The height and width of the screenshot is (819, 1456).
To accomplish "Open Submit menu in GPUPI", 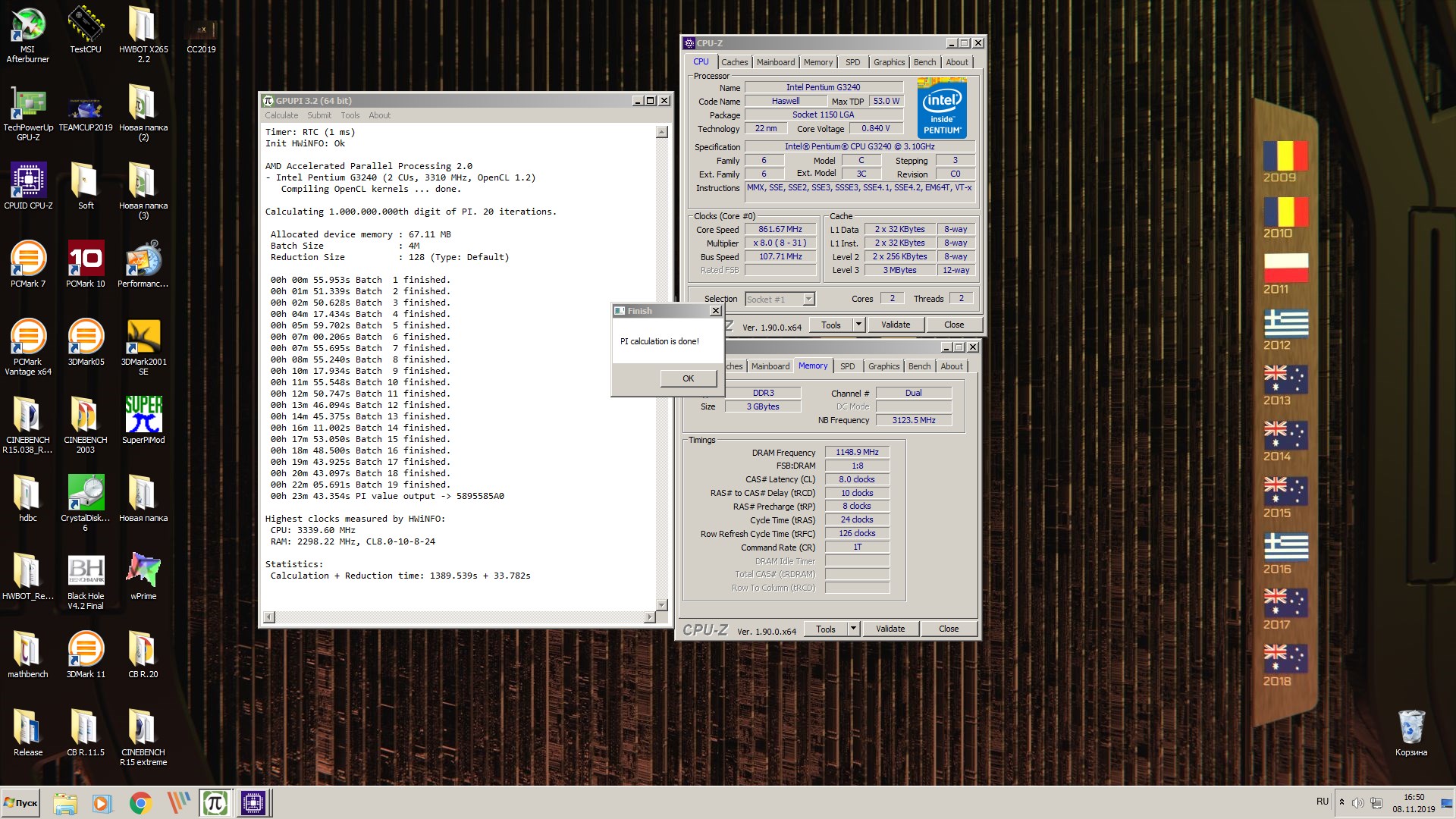I will pyautogui.click(x=319, y=115).
